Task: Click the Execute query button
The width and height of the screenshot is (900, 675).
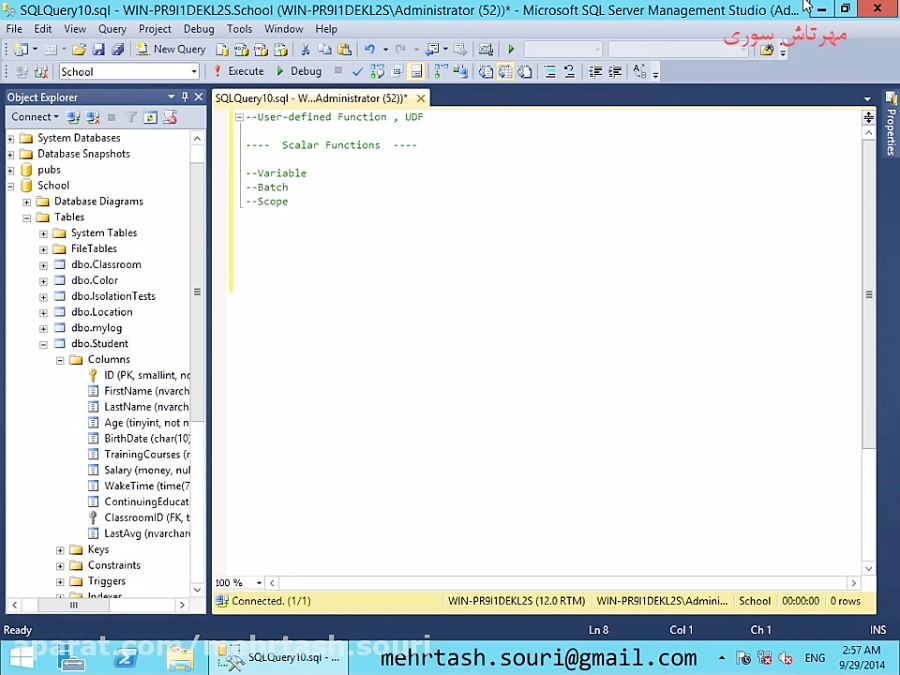Action: tap(239, 71)
